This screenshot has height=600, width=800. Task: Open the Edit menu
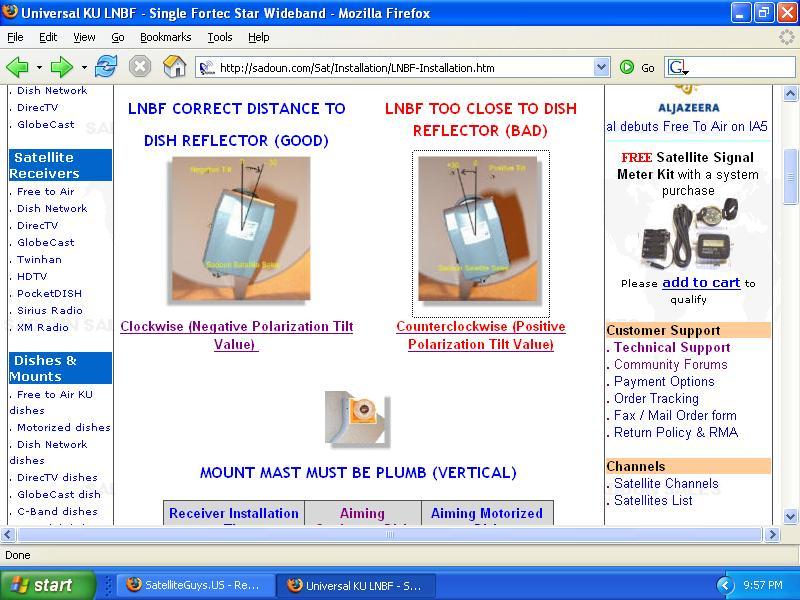tap(48, 37)
